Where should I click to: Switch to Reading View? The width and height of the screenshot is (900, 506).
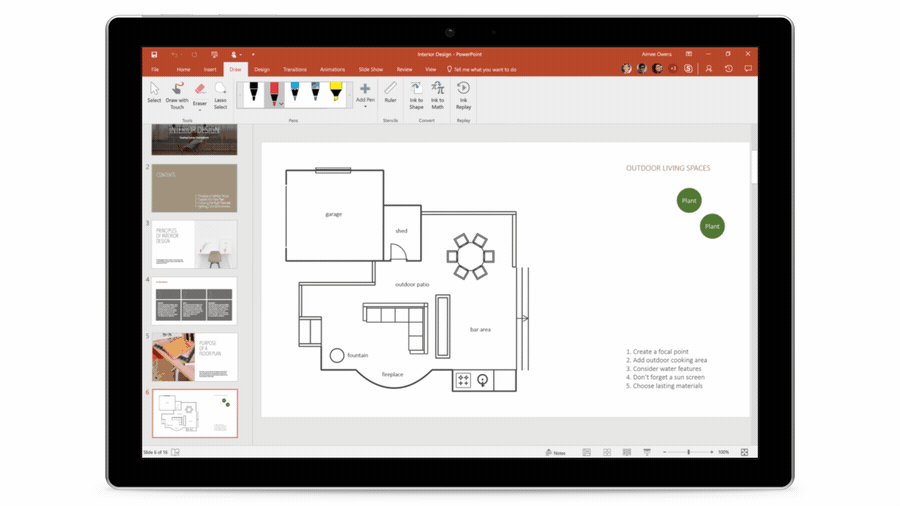tap(626, 452)
